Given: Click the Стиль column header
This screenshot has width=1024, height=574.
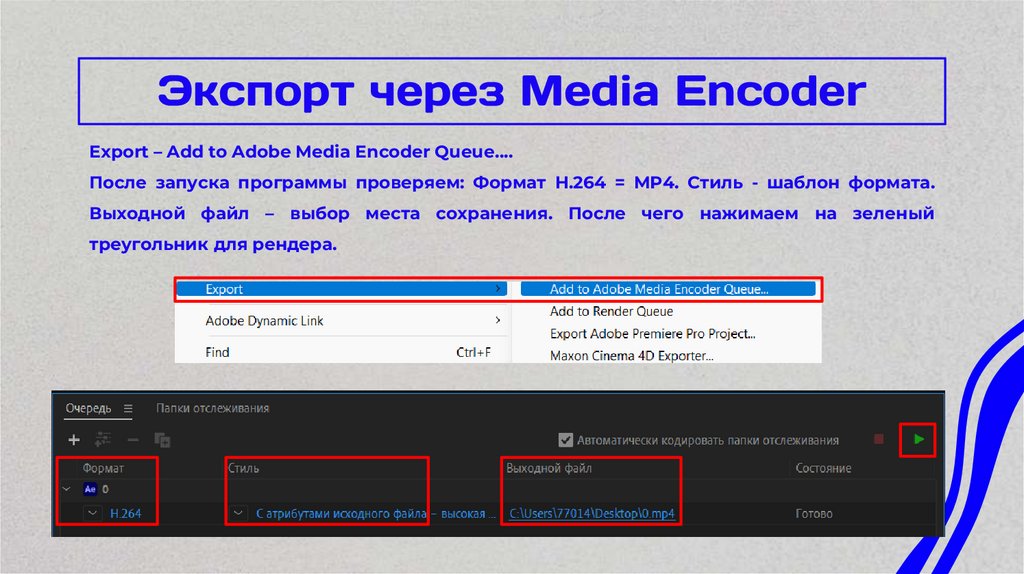Looking at the screenshot, I should coord(243,468).
